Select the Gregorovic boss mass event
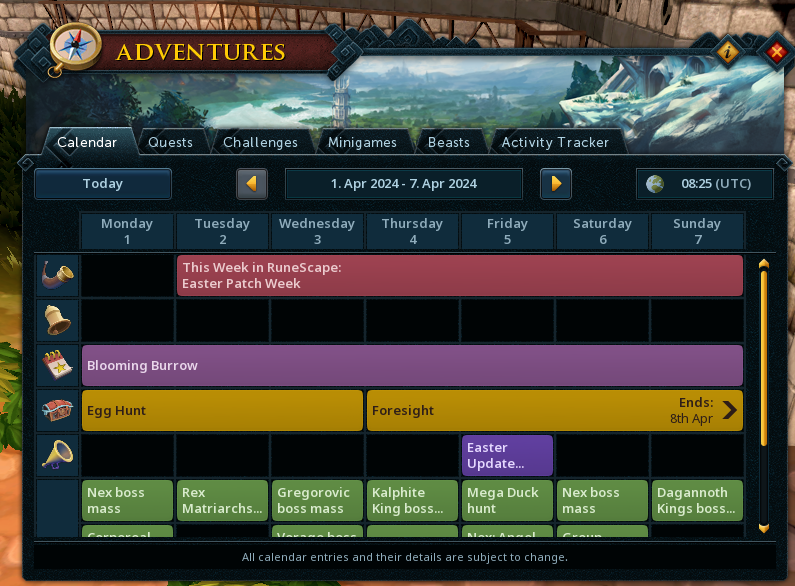Screen dimensions: 795x586 (x=317, y=500)
